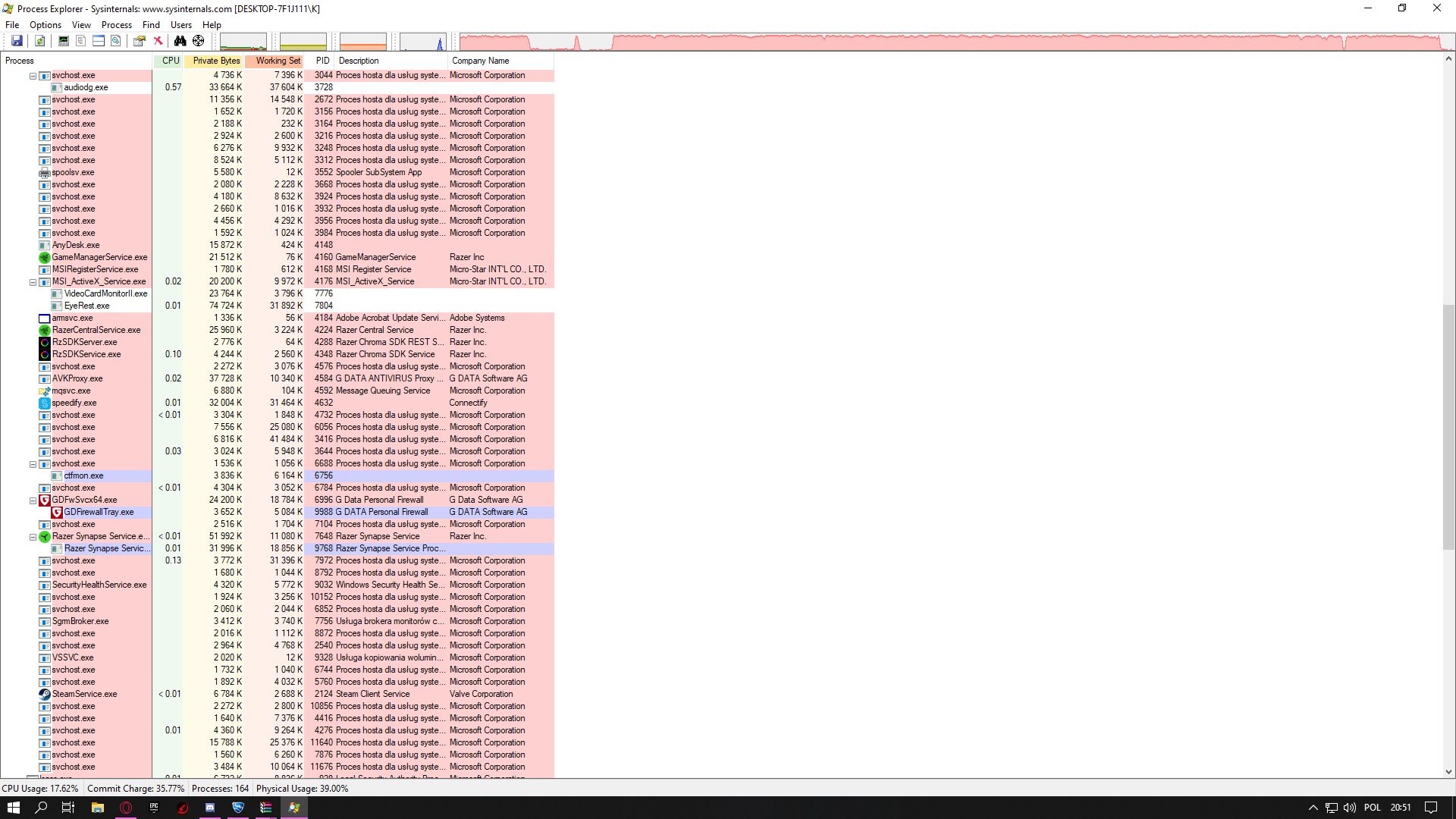The height and width of the screenshot is (819, 1456).
Task: Sort by the CPU column header
Action: click(x=168, y=61)
